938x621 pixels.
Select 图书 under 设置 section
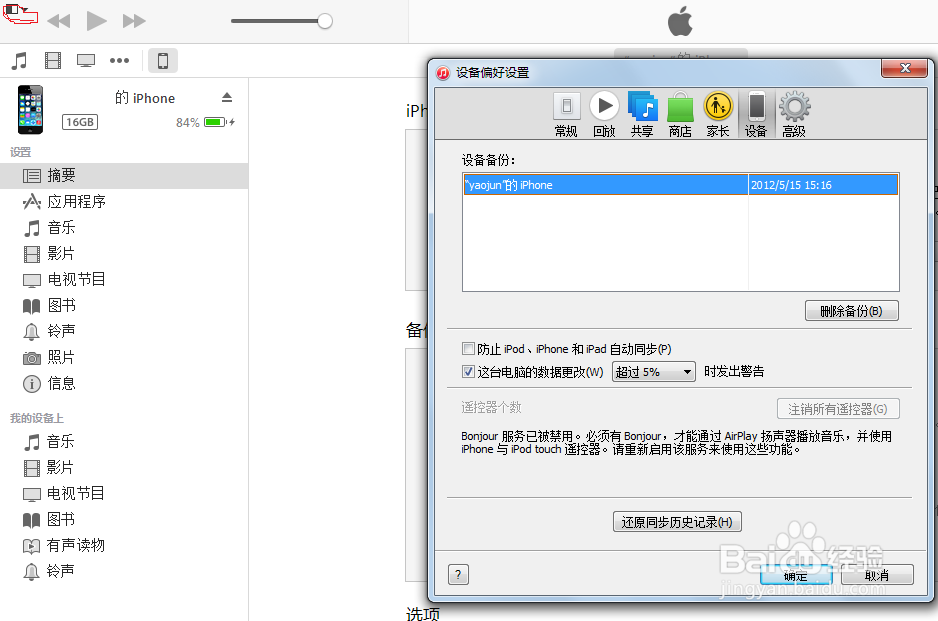(124, 306)
